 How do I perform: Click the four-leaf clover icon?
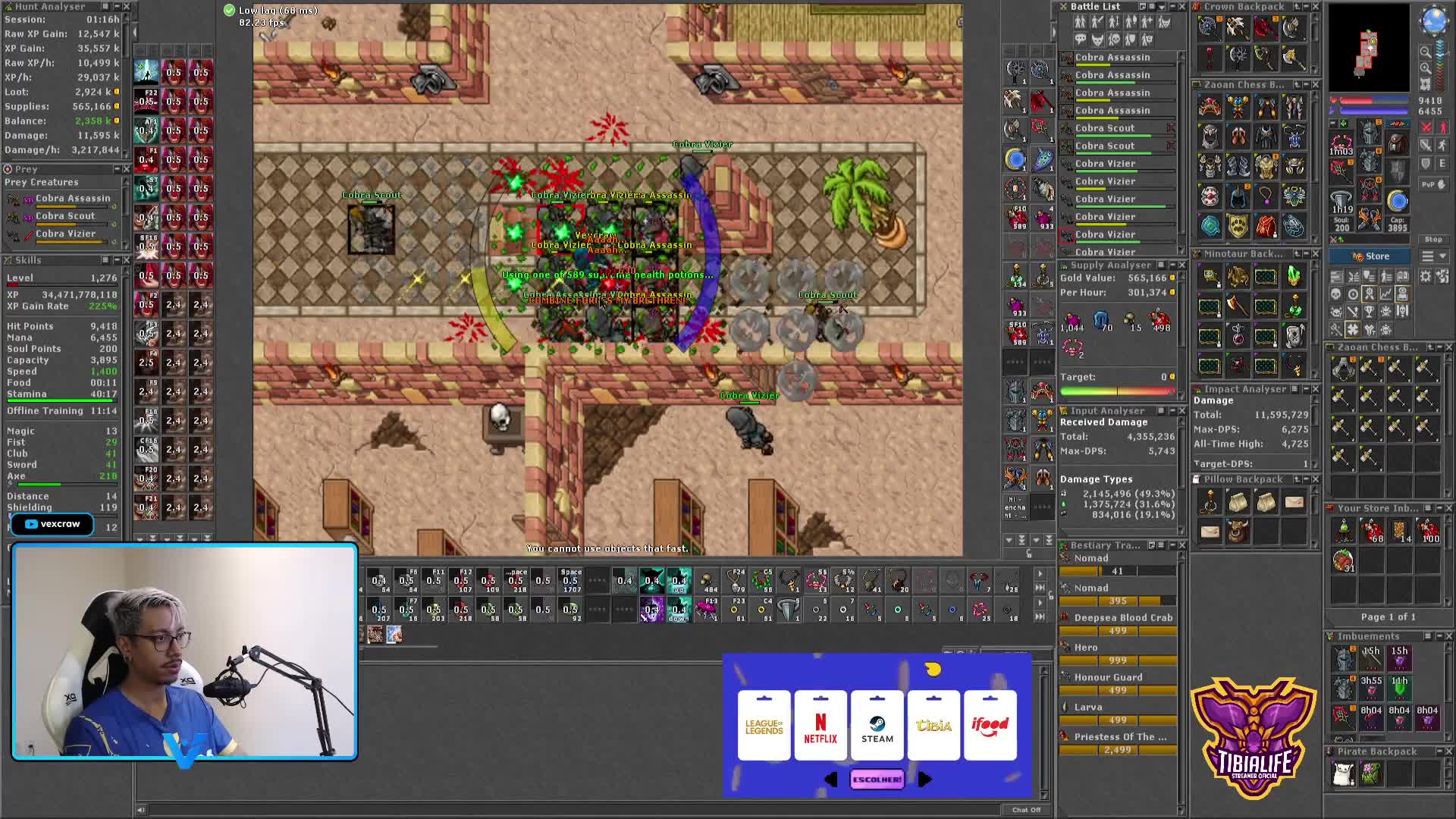pyautogui.click(x=1353, y=329)
